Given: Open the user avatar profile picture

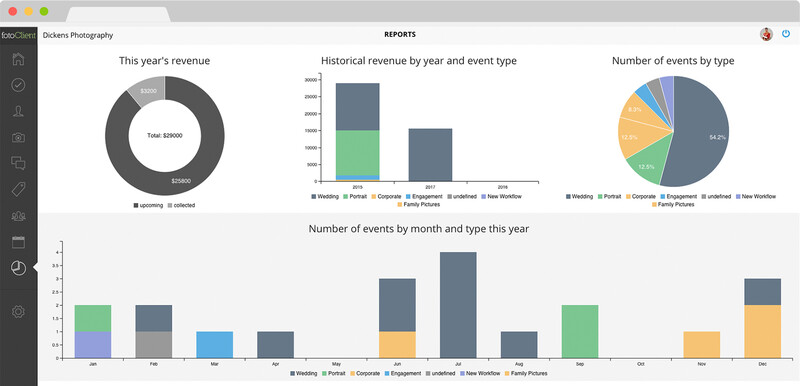Looking at the screenshot, I should click(766, 35).
